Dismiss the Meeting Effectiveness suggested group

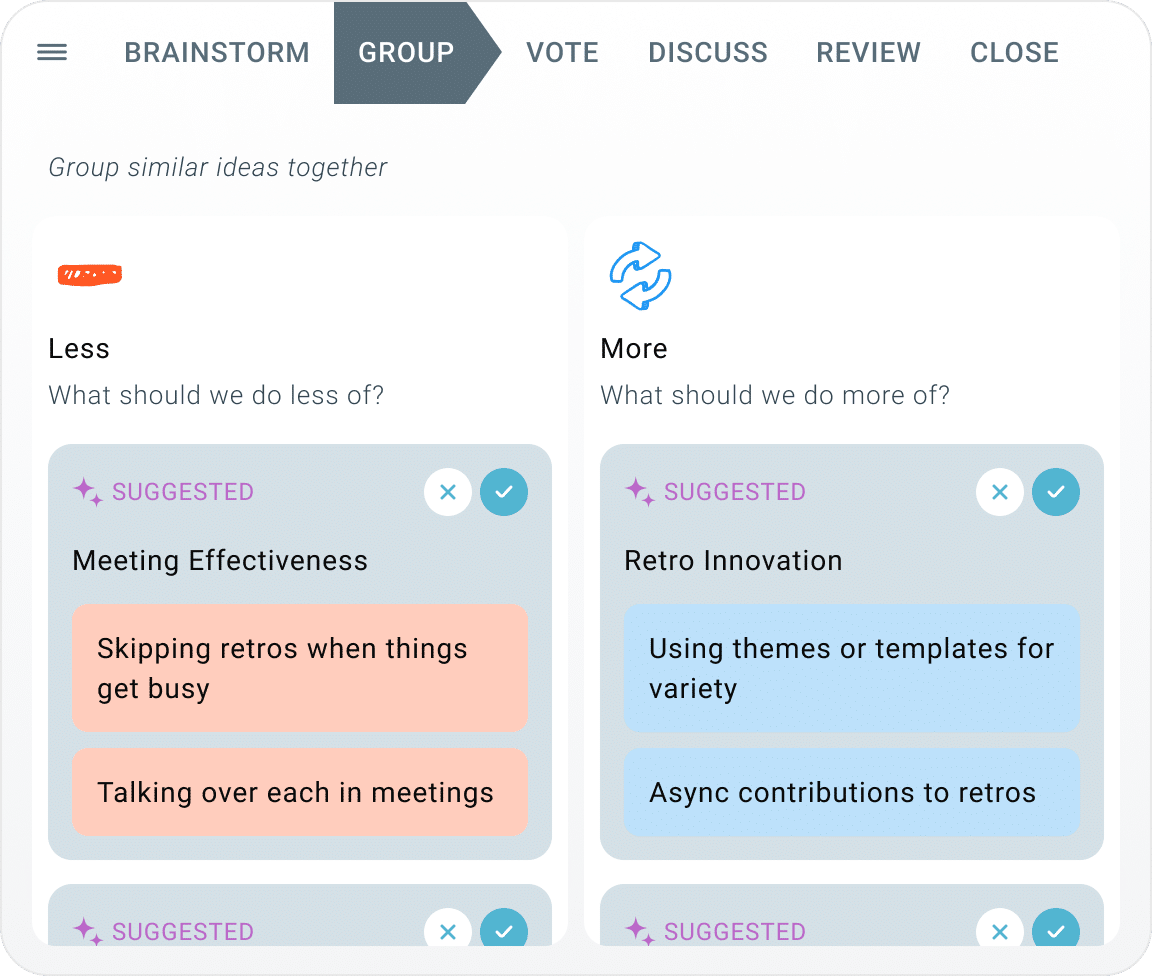(448, 492)
